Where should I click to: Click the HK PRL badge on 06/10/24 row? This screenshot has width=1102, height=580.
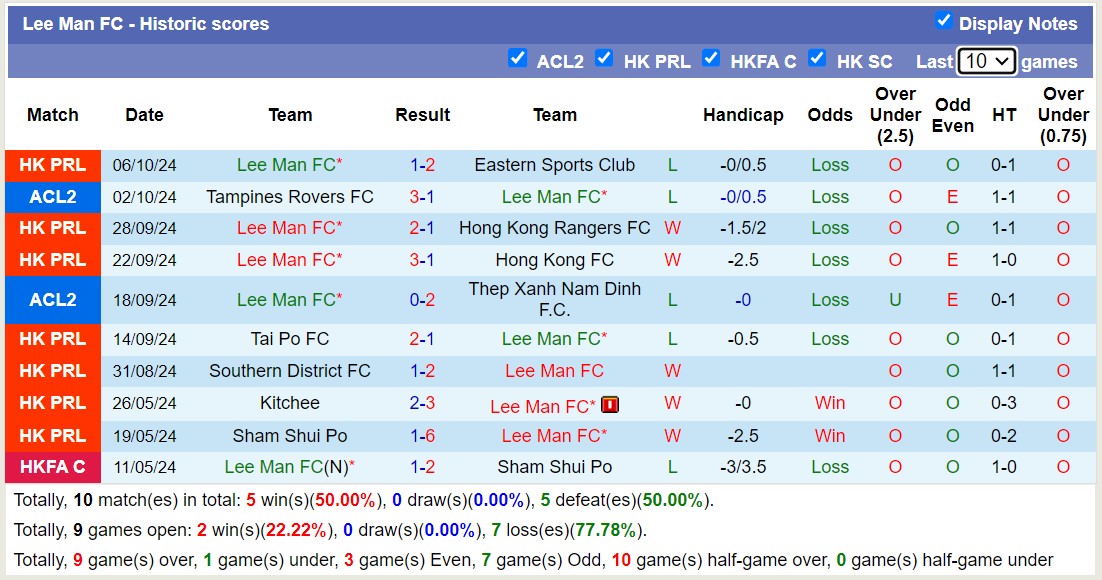(x=52, y=165)
